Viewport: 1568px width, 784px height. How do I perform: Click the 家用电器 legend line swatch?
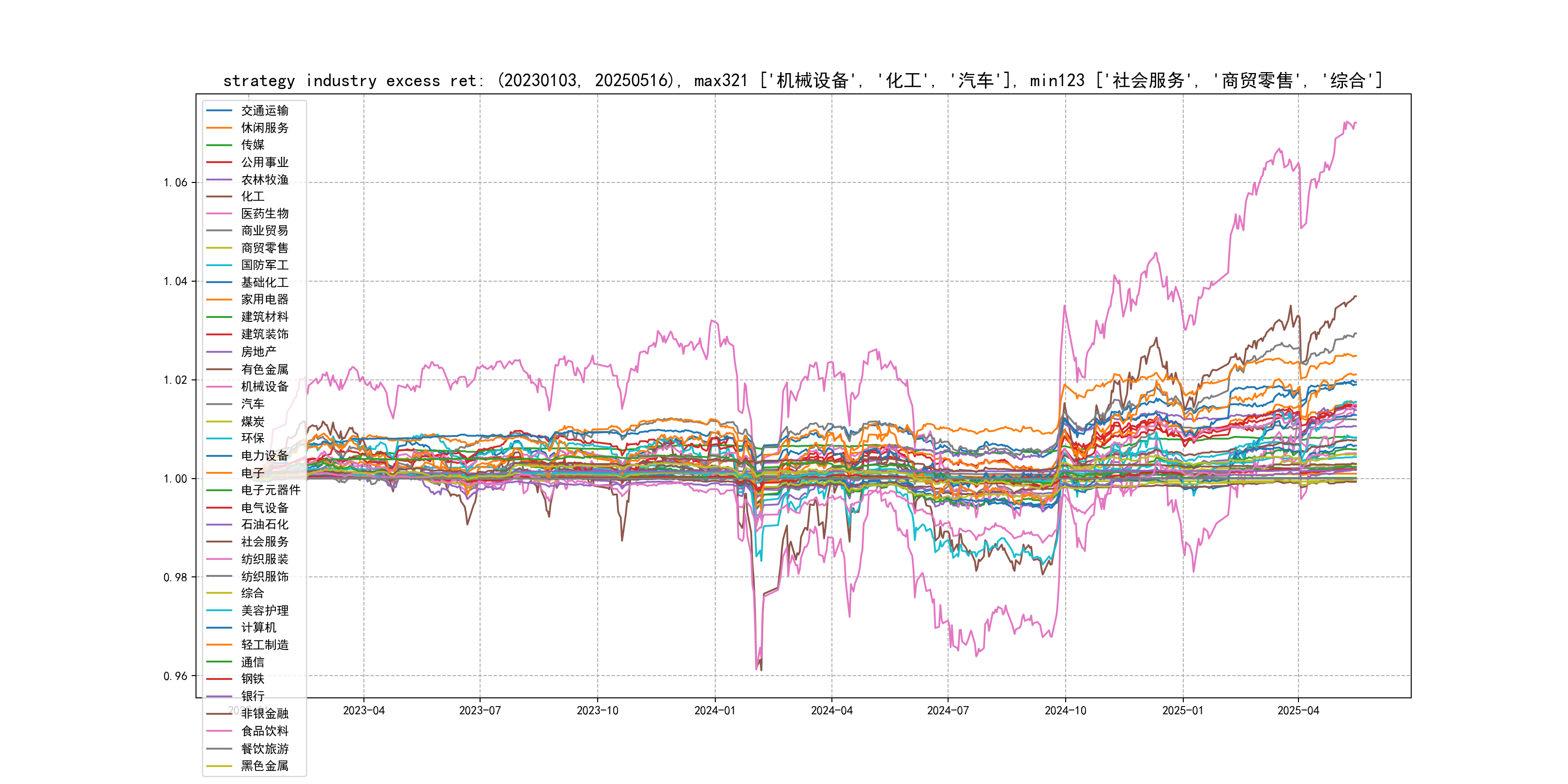click(x=219, y=300)
